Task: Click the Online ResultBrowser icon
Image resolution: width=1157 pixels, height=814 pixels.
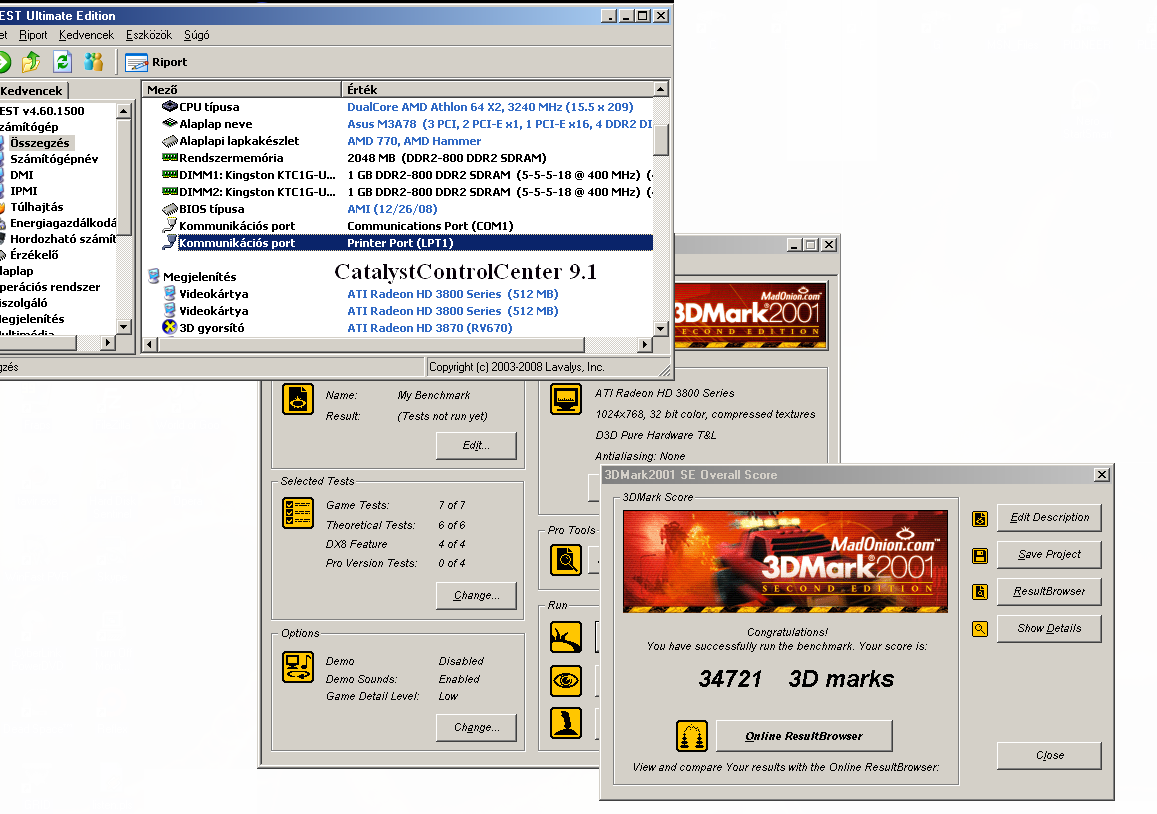Action: [691, 736]
